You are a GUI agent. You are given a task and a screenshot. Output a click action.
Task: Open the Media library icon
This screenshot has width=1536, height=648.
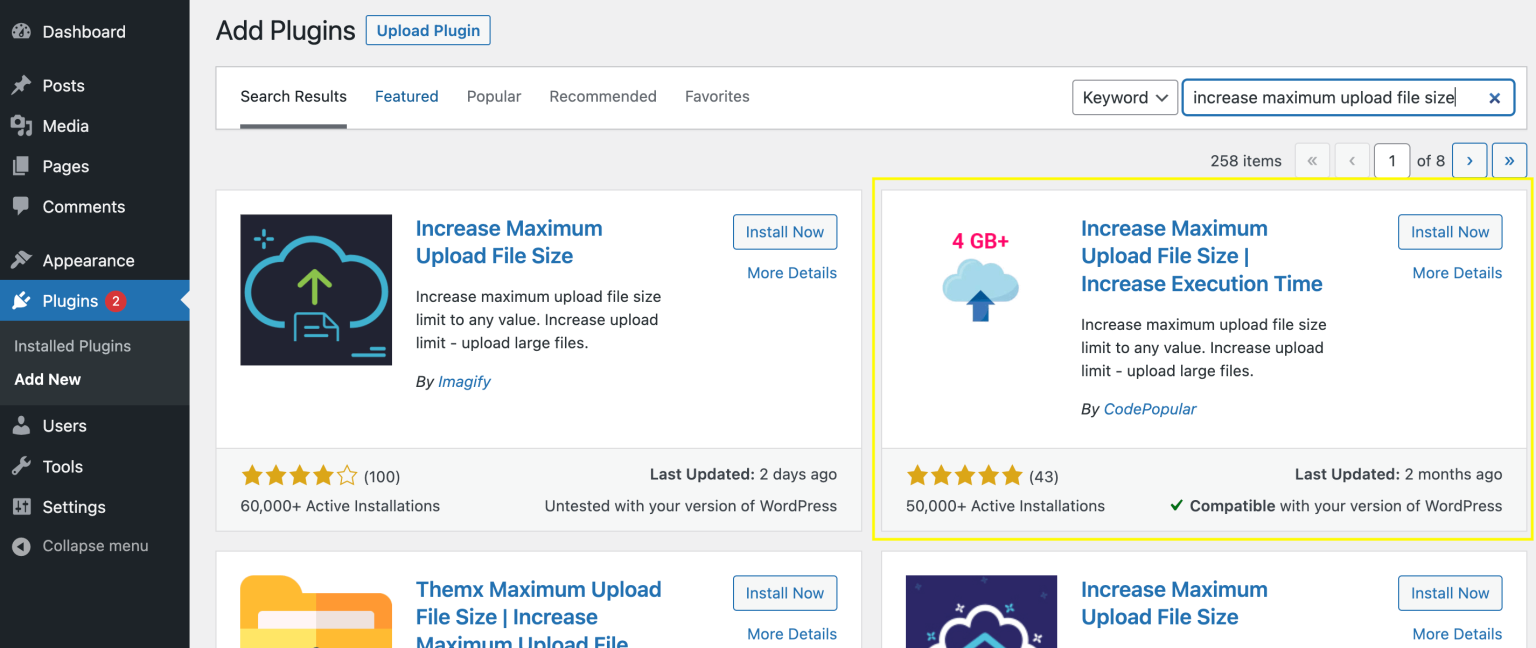point(22,126)
